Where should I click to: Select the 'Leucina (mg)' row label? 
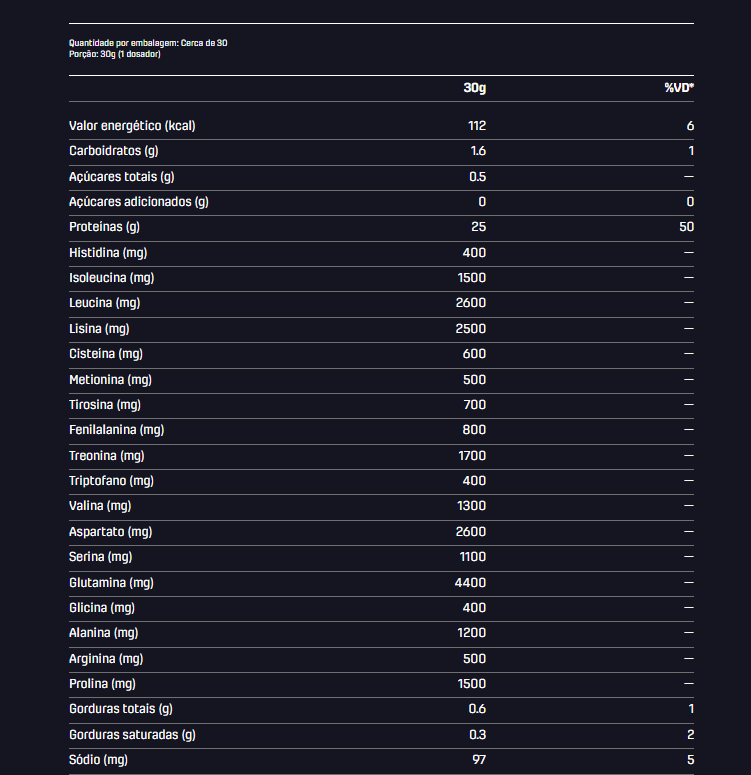point(105,303)
